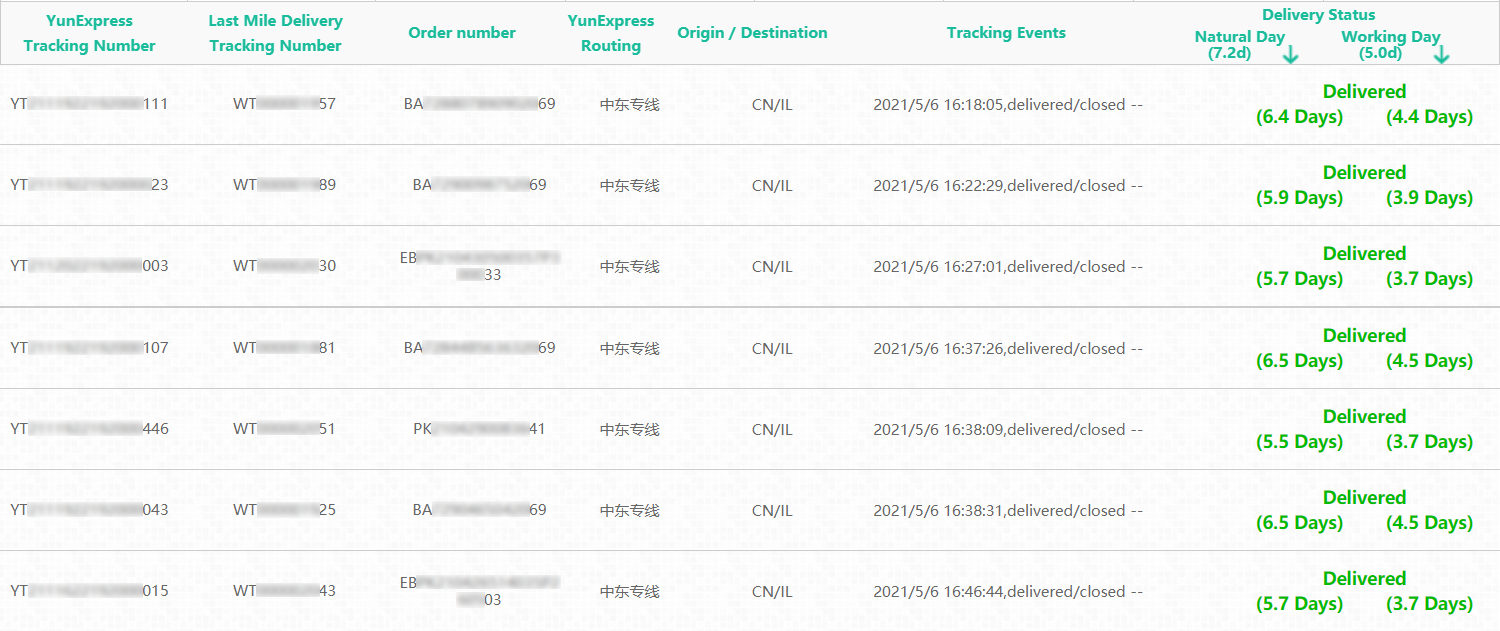Click the Delivery Status heading
1500x631 pixels.
pyautogui.click(x=1318, y=15)
